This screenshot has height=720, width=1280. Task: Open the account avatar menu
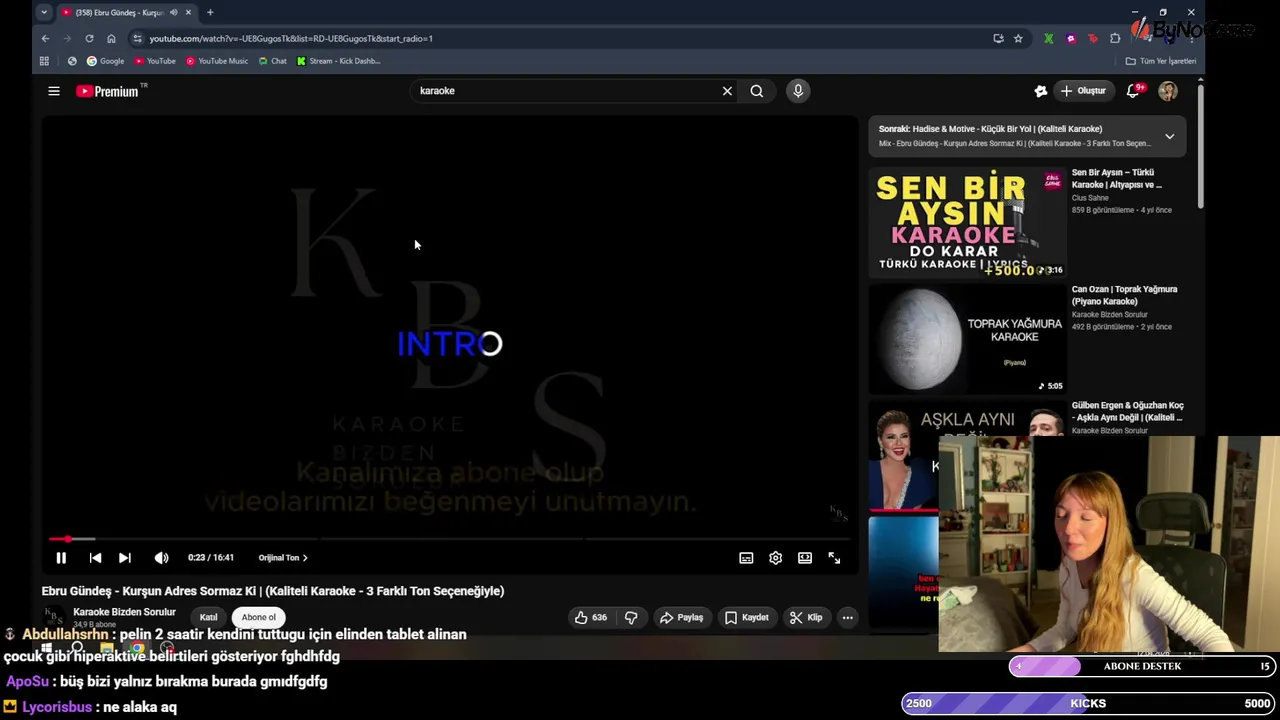(1168, 91)
